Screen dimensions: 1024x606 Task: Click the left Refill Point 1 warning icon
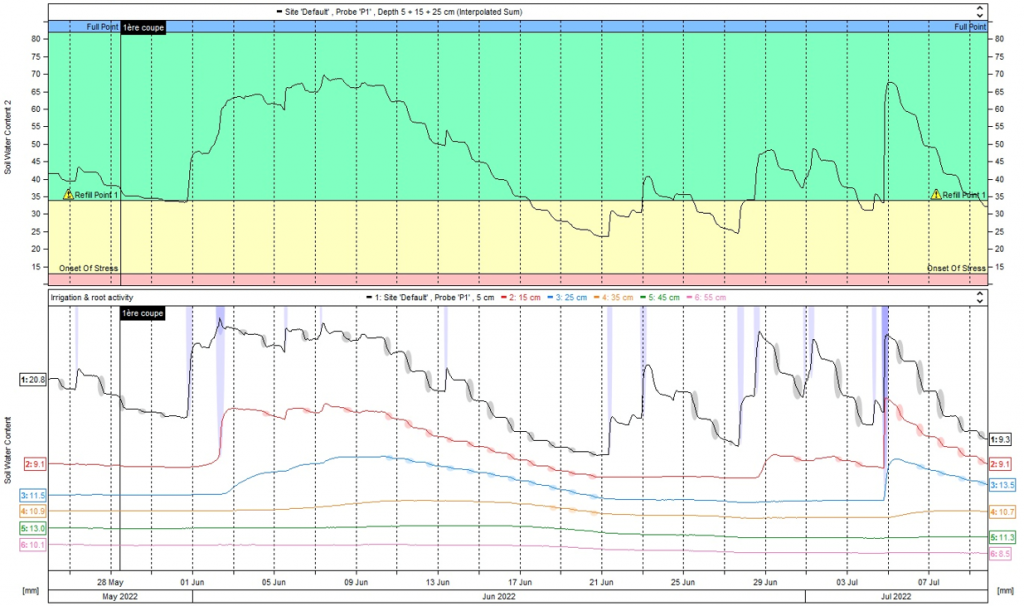[68, 195]
